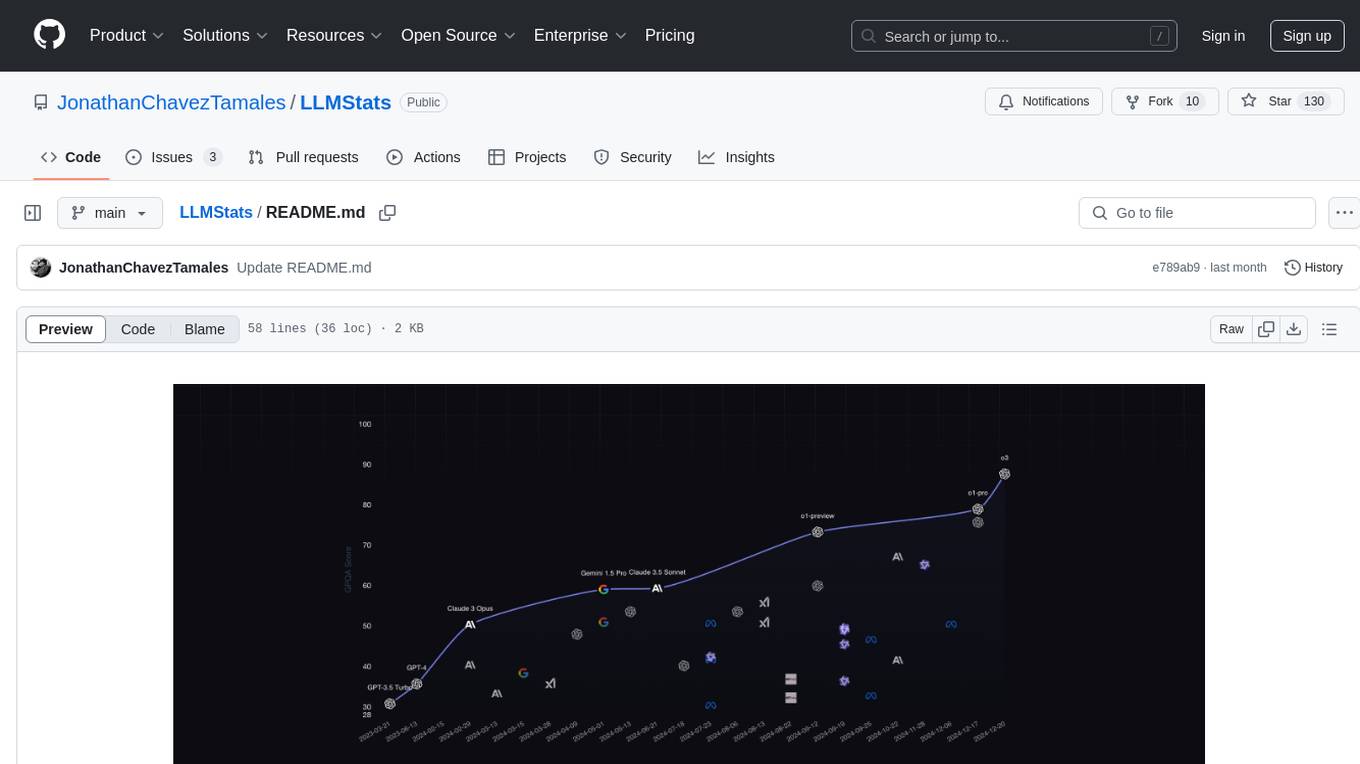This screenshot has width=1360, height=764.
Task: Expand the Resources menu
Action: (334, 35)
